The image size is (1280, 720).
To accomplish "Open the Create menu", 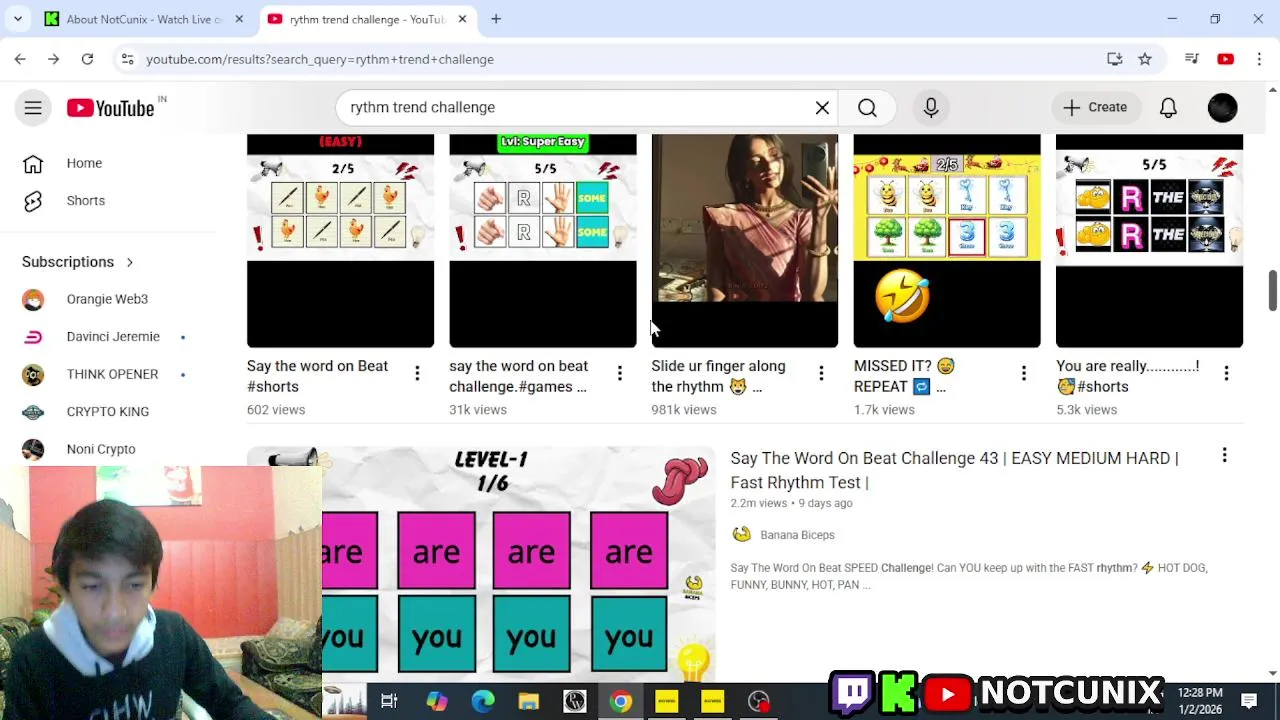I will [x=1094, y=107].
